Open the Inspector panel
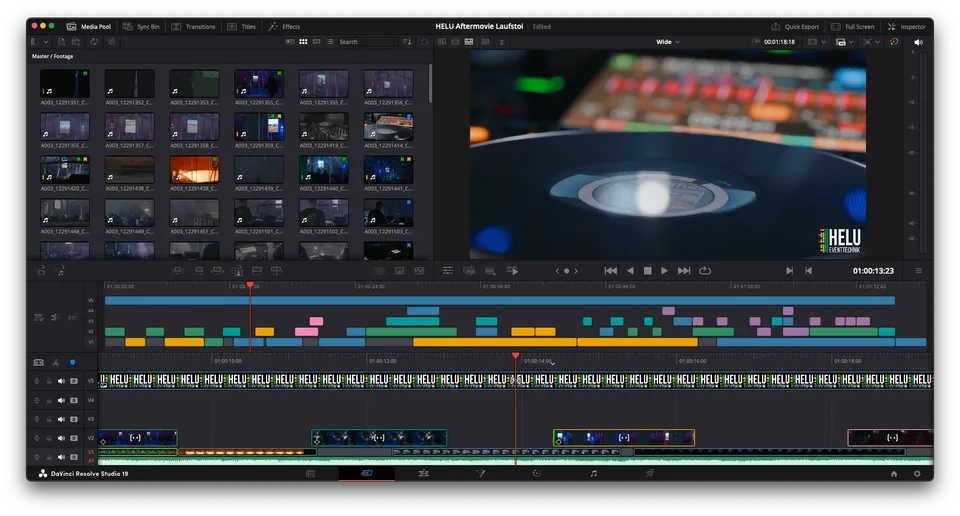 click(x=907, y=26)
